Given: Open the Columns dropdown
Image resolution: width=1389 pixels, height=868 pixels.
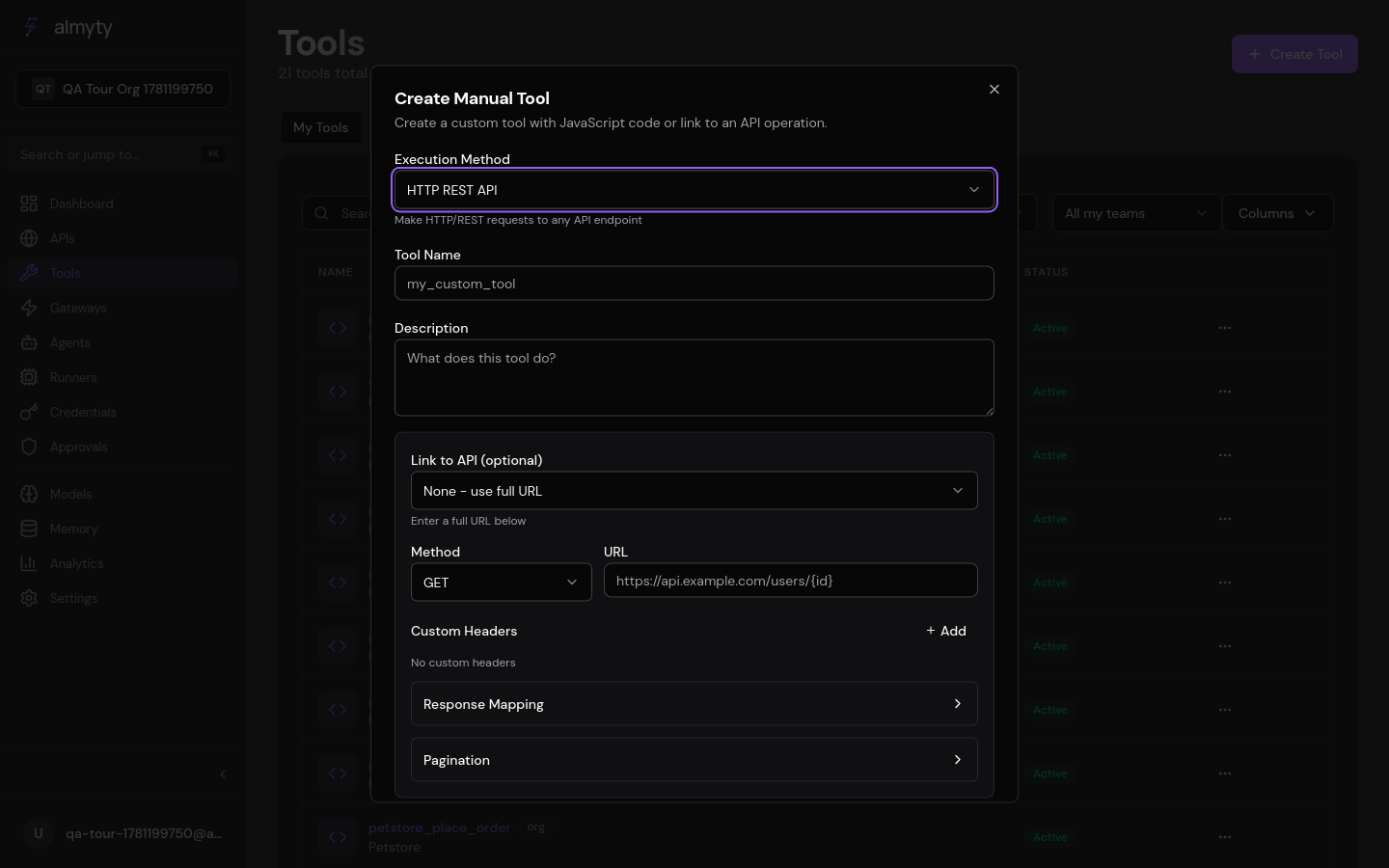Looking at the screenshot, I should [x=1277, y=213].
